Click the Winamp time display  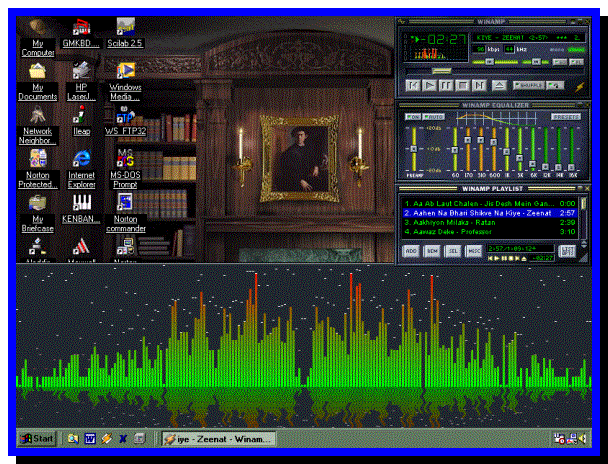point(444,39)
